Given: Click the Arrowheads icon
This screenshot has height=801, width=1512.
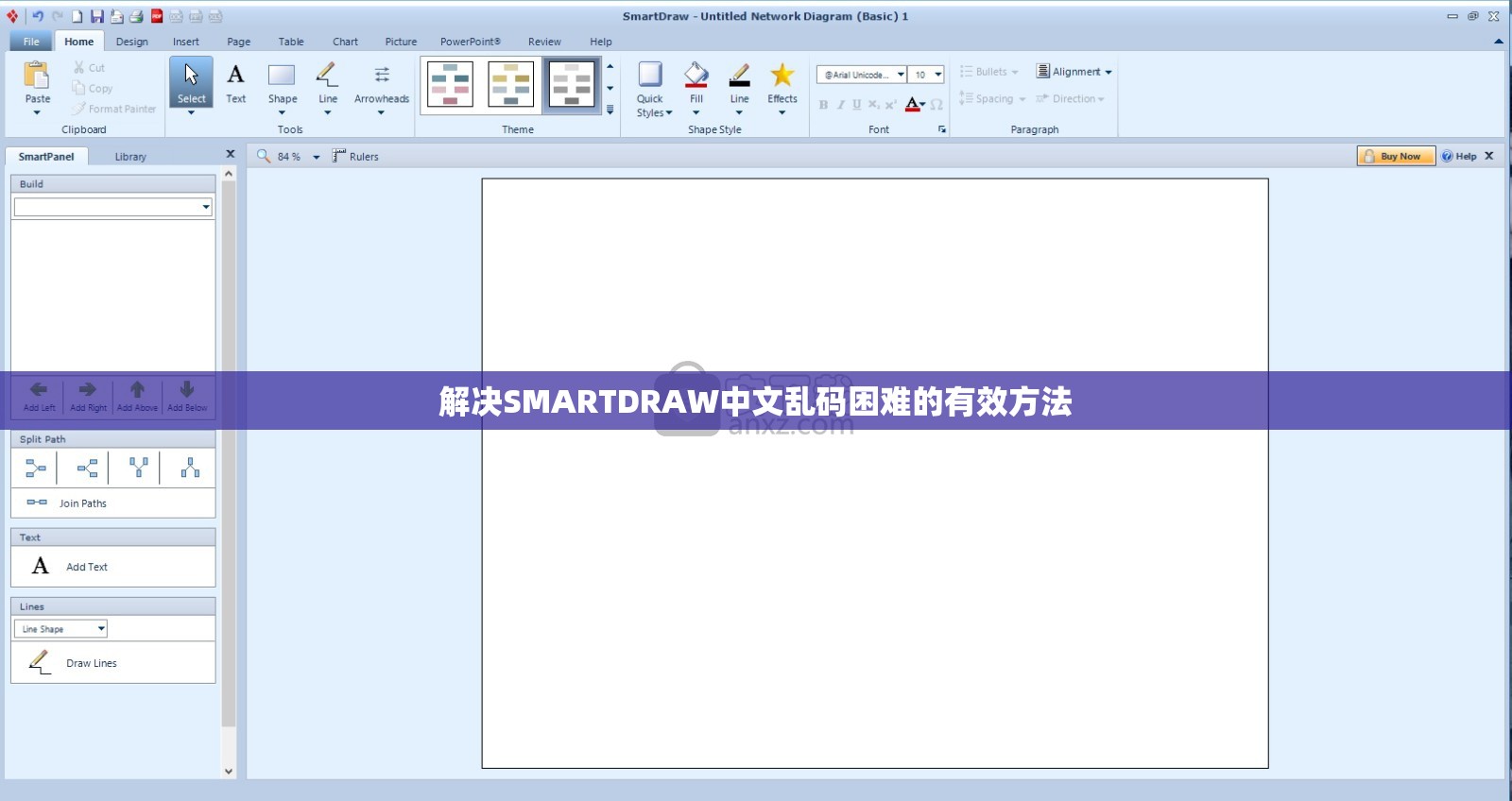Looking at the screenshot, I should tap(382, 75).
